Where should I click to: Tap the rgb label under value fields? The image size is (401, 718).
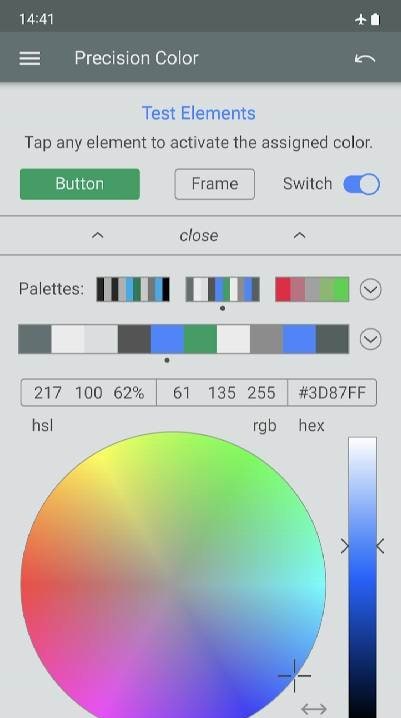265,425
